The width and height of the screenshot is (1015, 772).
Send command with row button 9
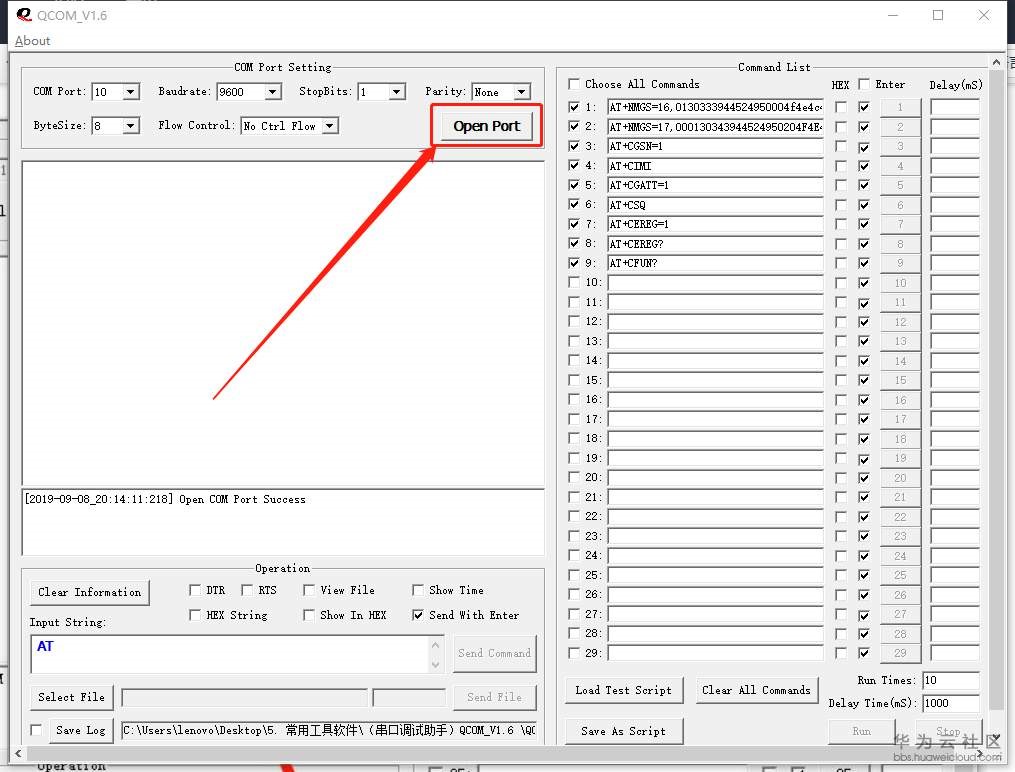pyautogui.click(x=900, y=263)
